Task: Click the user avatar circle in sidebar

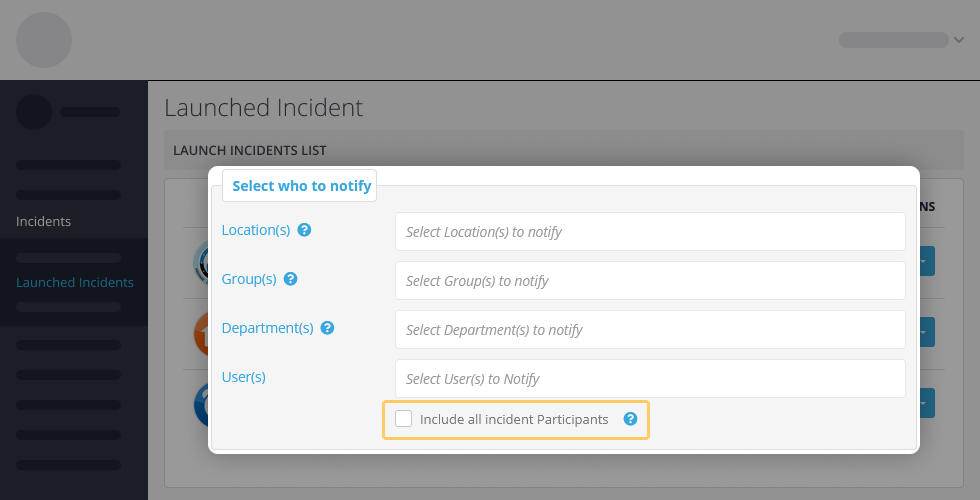Action: pyautogui.click(x=34, y=112)
